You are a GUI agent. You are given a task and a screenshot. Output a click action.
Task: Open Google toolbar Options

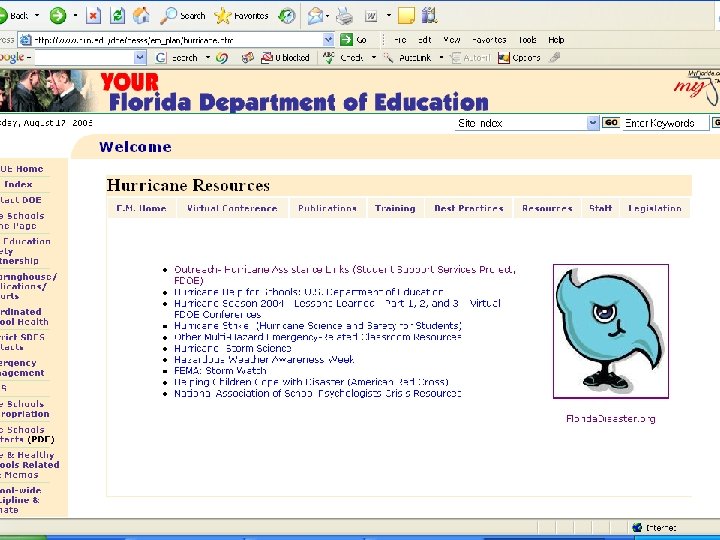pyautogui.click(x=519, y=58)
